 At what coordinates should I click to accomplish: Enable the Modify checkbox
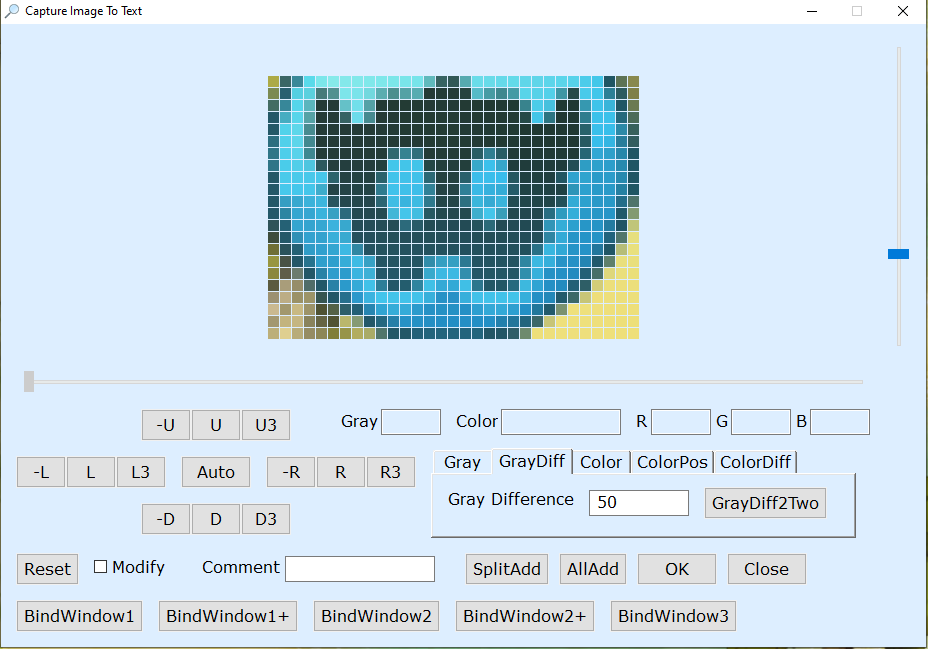click(x=101, y=567)
